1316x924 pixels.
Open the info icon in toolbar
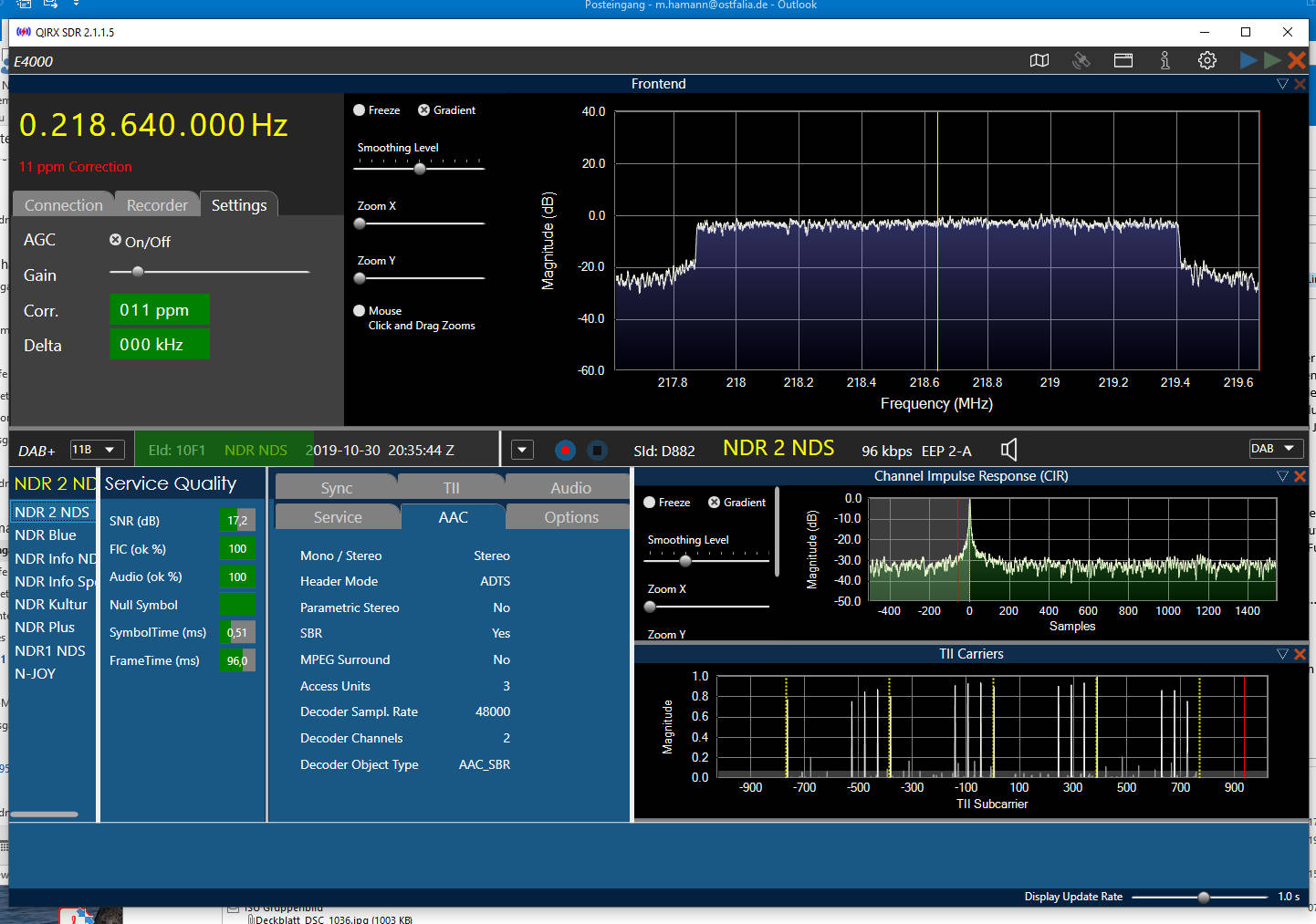click(x=1165, y=60)
